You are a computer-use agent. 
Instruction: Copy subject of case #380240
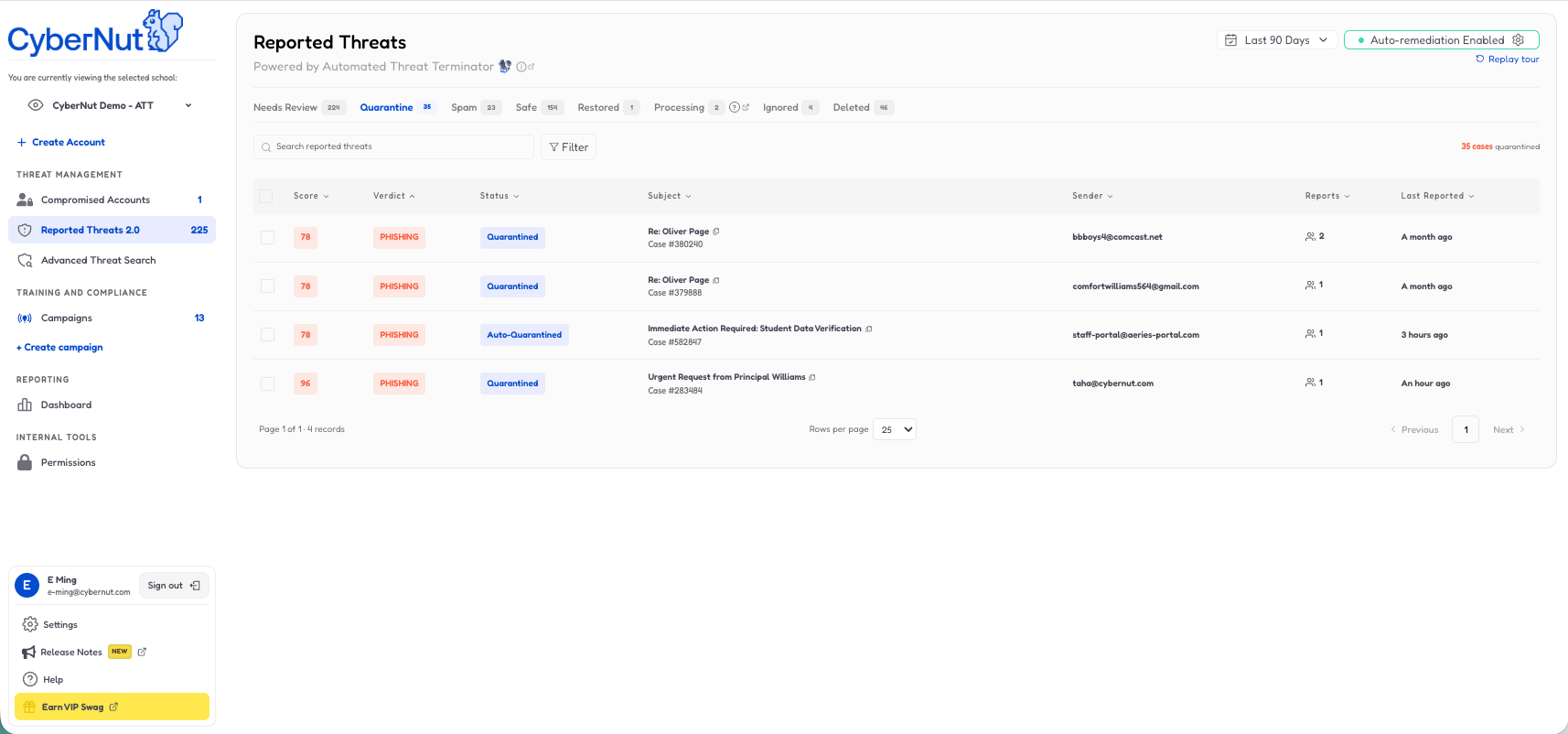click(716, 232)
